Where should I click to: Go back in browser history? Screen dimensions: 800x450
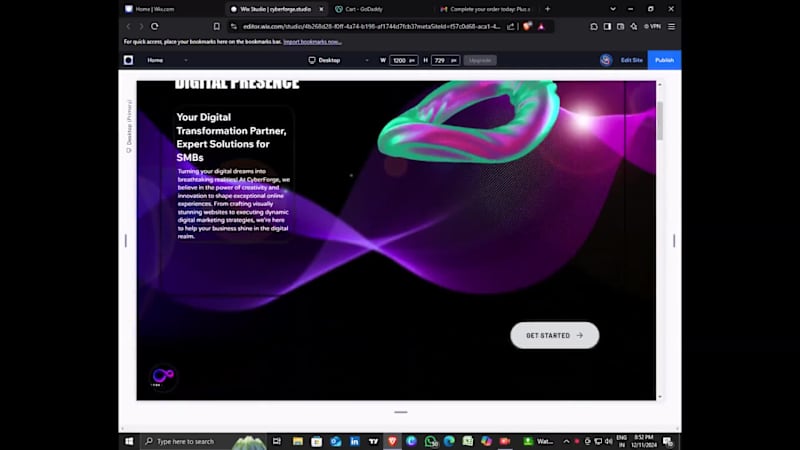click(129, 27)
